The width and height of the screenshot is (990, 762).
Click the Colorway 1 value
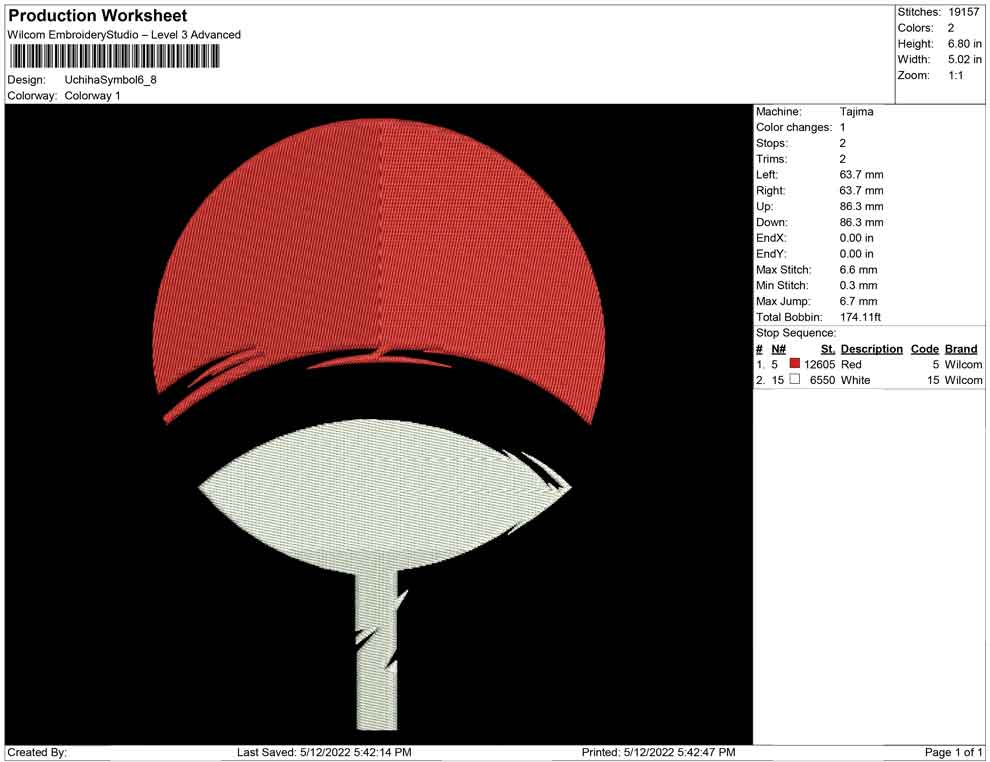point(92,96)
